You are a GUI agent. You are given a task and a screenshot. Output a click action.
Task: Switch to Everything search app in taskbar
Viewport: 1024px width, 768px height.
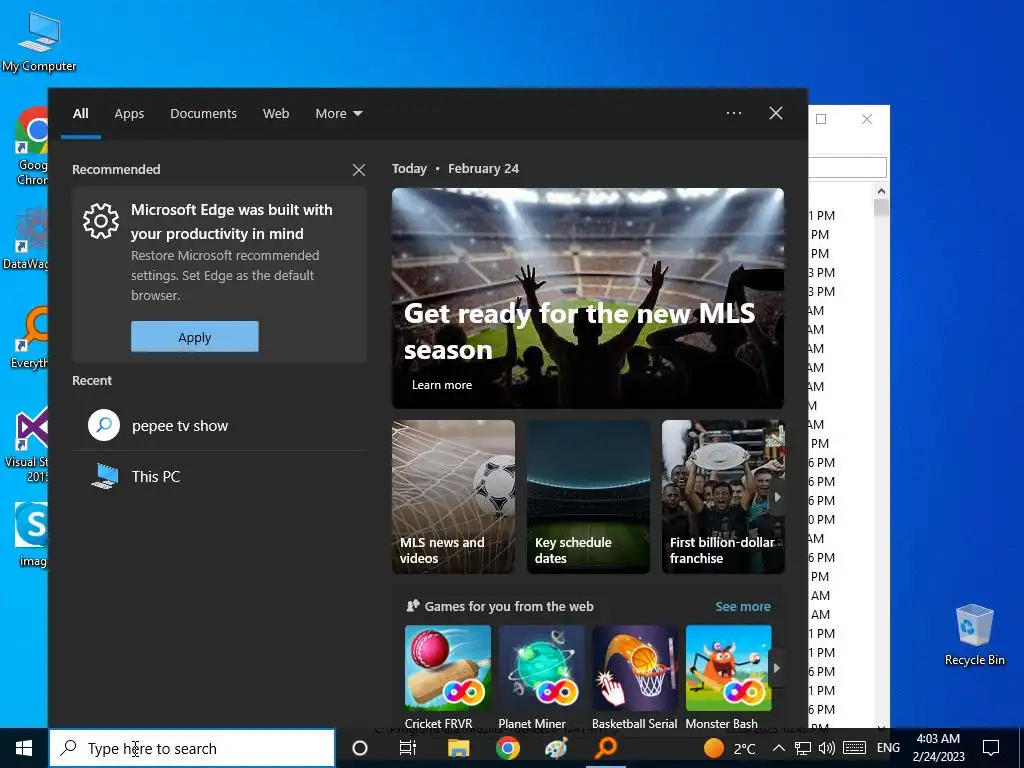(x=606, y=748)
